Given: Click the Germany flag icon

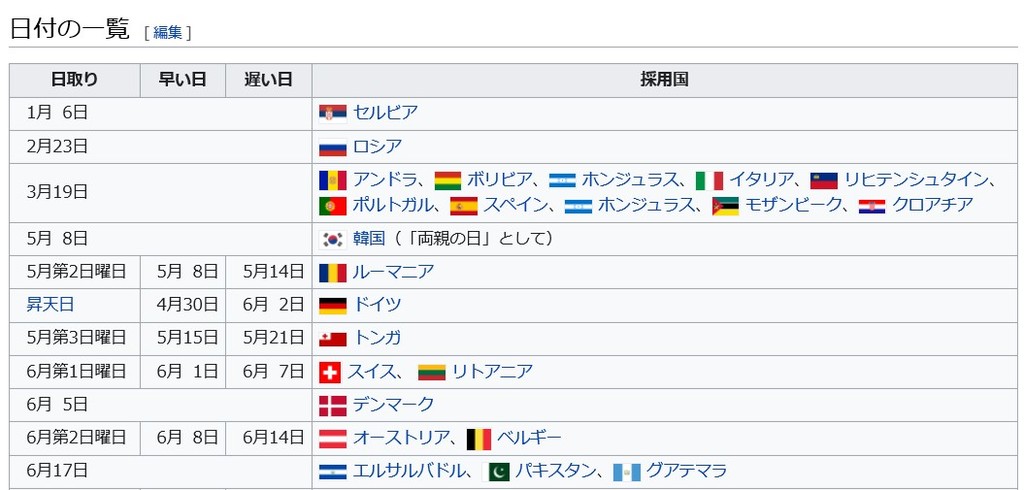Looking at the screenshot, I should [x=332, y=305].
